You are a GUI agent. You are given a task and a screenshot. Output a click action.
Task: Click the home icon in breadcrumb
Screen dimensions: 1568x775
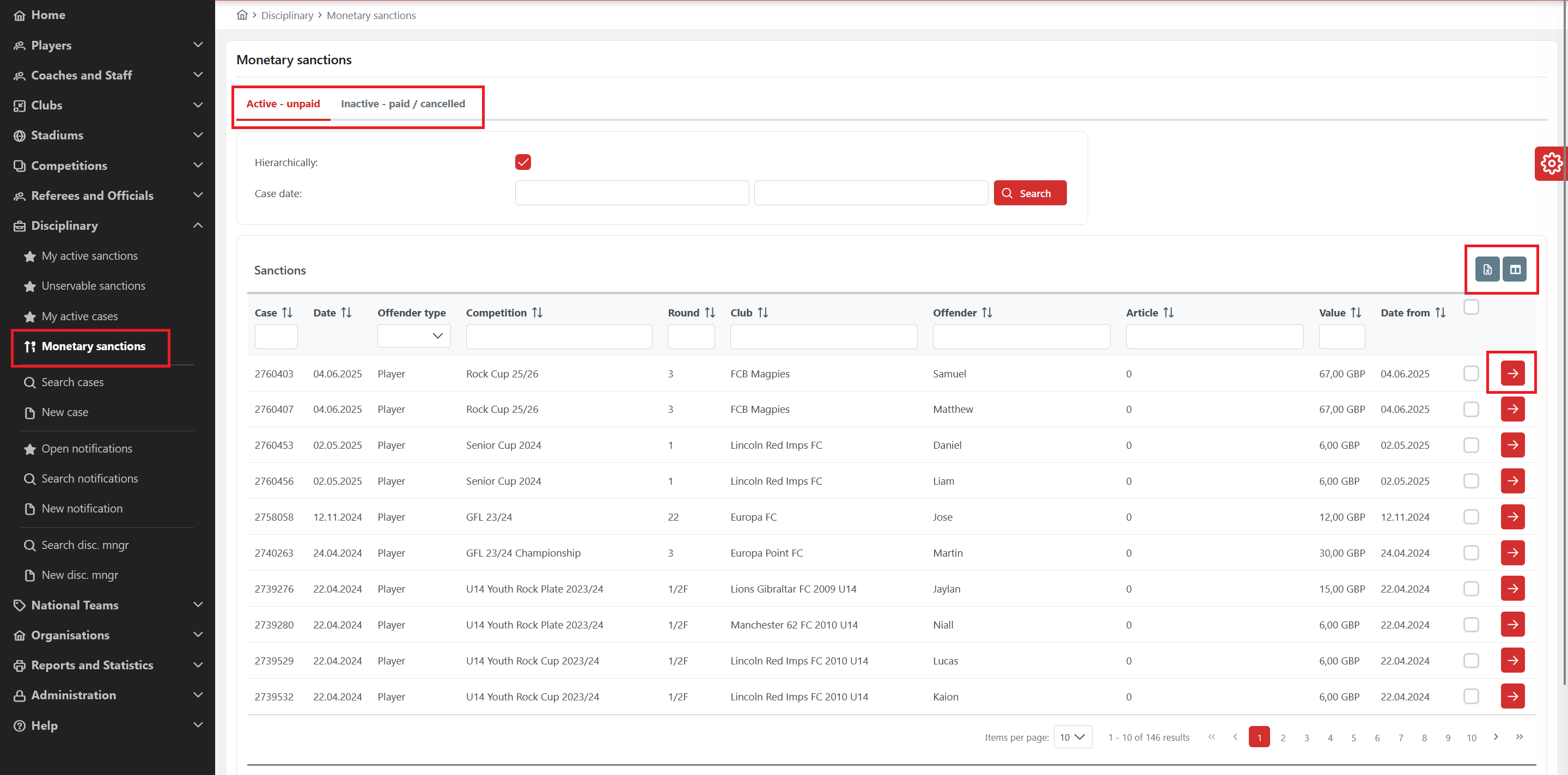coord(242,15)
